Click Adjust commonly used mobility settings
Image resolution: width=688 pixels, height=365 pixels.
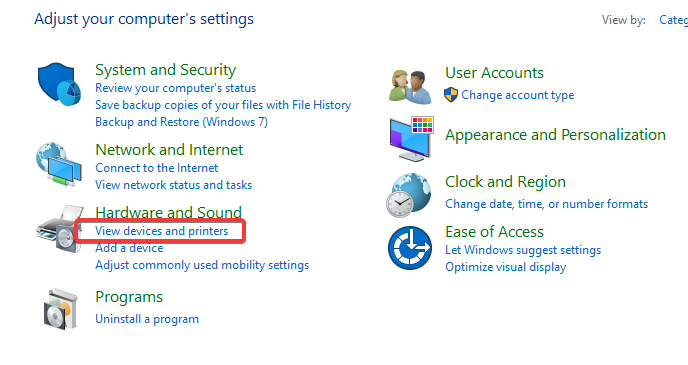point(202,265)
